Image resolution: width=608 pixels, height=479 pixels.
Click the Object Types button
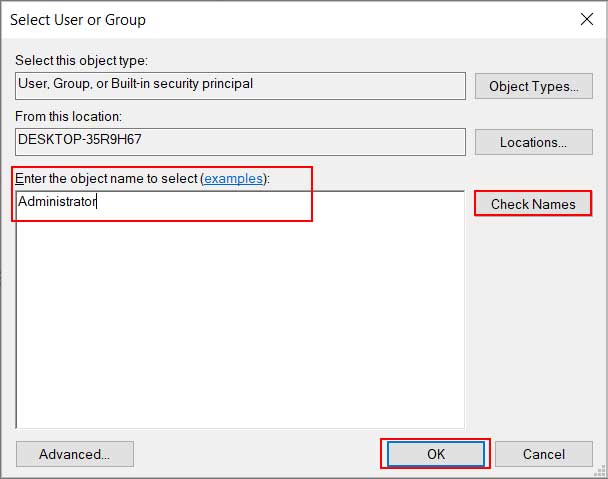[533, 86]
